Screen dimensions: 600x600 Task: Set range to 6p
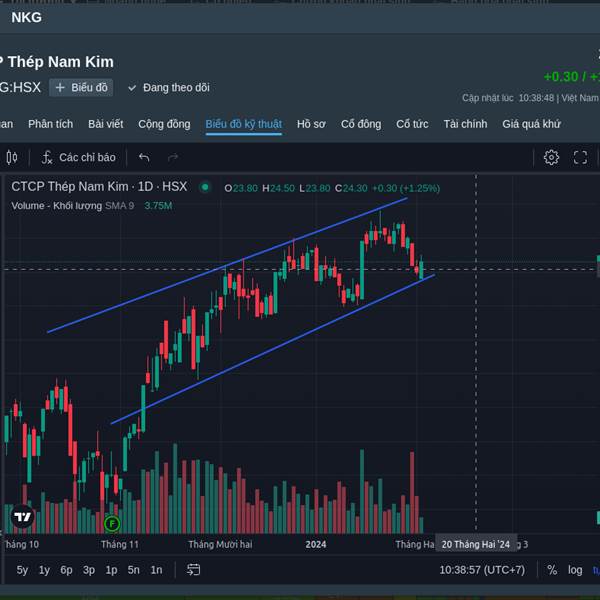[66, 570]
